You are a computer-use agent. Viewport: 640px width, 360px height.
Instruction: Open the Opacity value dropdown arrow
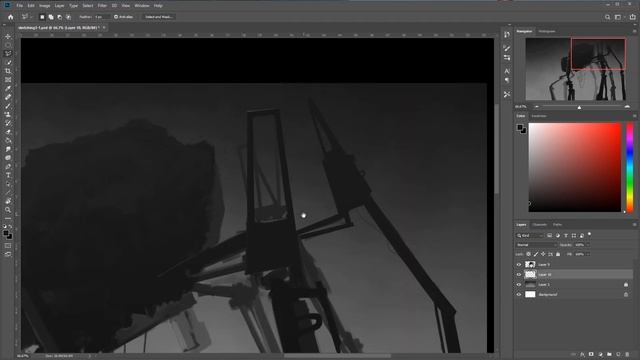click(588, 245)
